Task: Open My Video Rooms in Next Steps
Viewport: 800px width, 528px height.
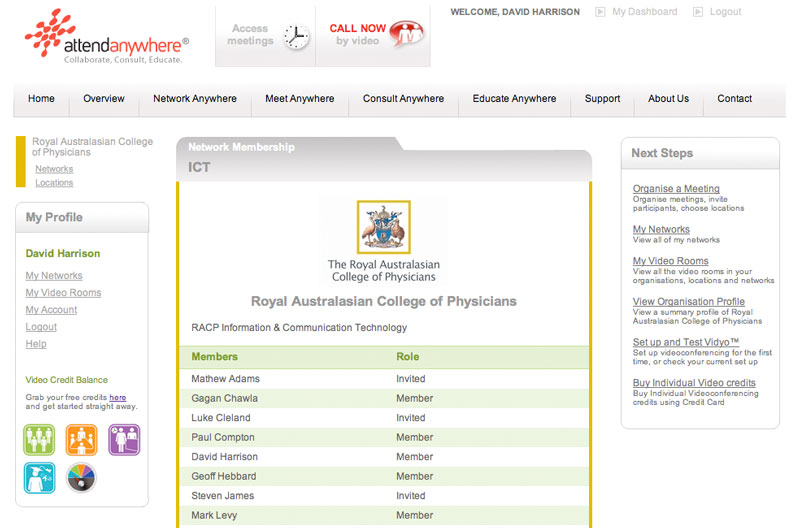Action: pyautogui.click(x=670, y=261)
